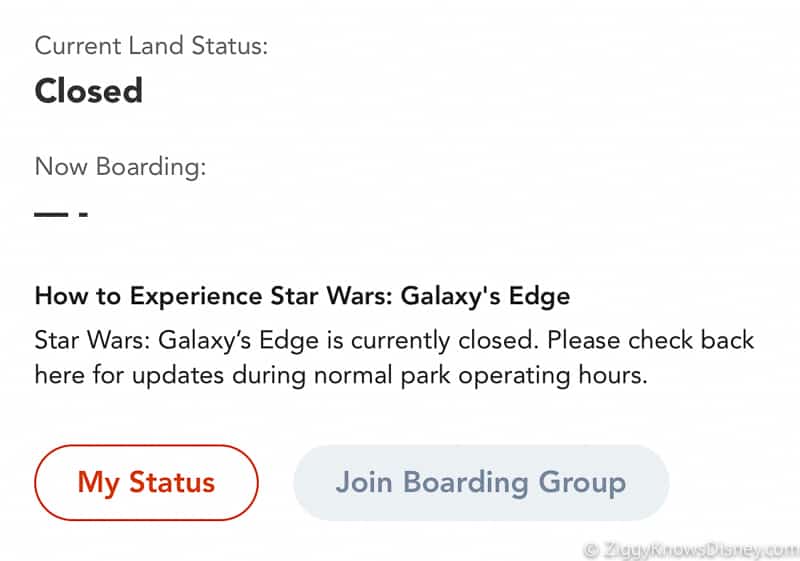800x561 pixels.
Task: Click the word "Group" in the grey button
Action: click(582, 482)
